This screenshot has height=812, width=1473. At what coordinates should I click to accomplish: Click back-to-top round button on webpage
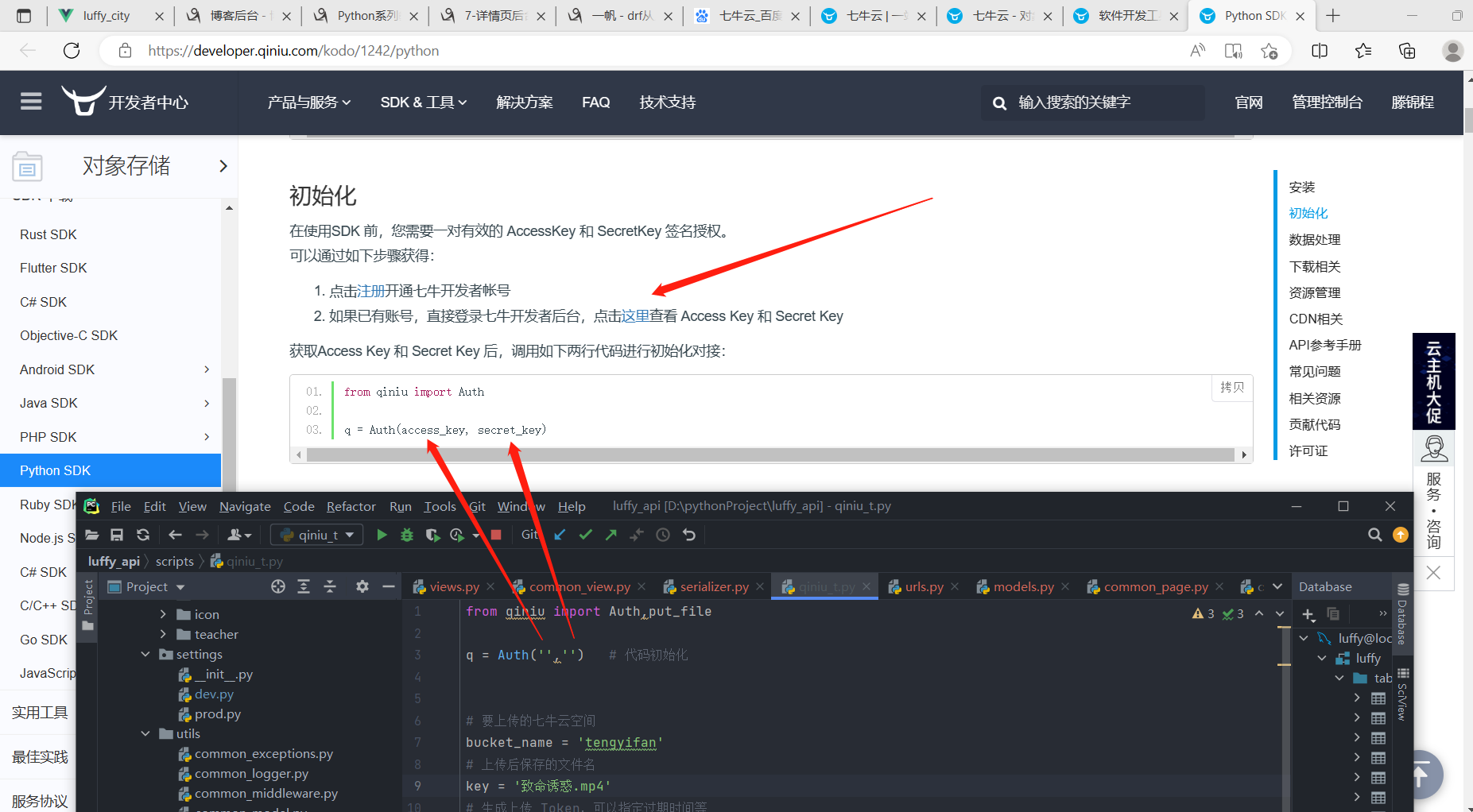point(1421,774)
